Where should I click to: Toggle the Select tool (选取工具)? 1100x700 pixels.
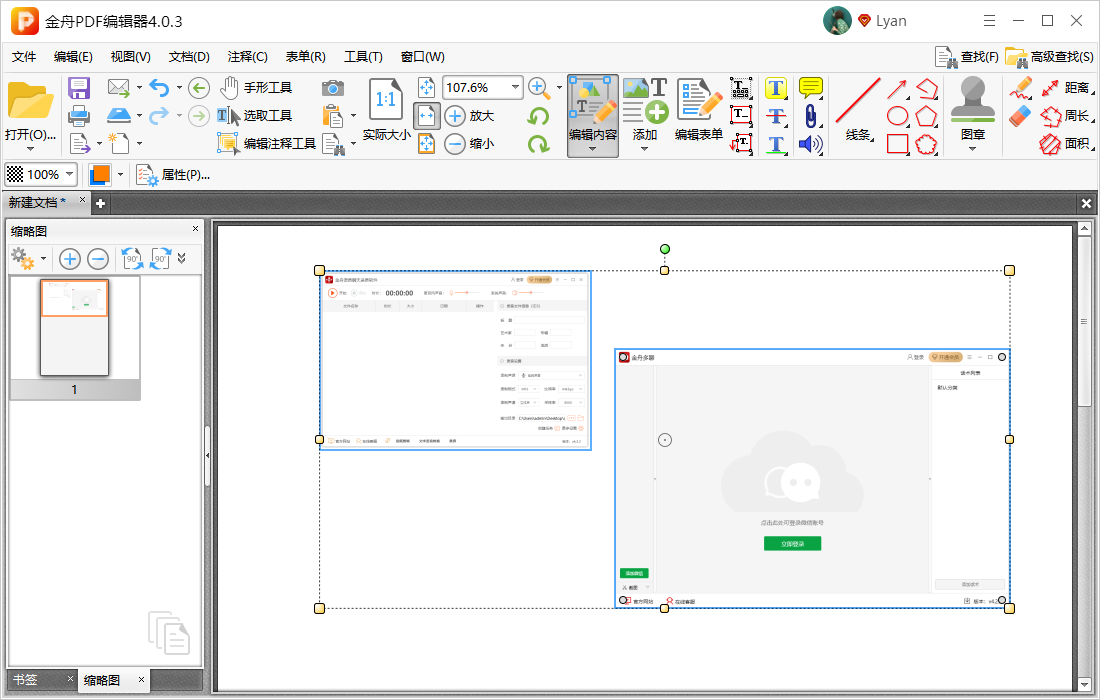point(256,116)
